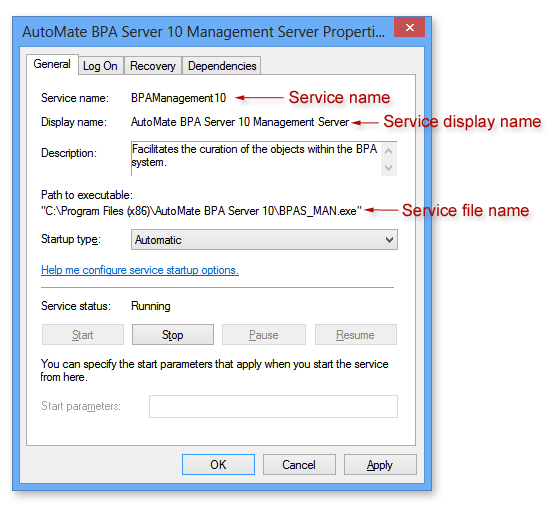The width and height of the screenshot is (555, 509).
Task: Select the Dependencies tab
Action: point(222,66)
